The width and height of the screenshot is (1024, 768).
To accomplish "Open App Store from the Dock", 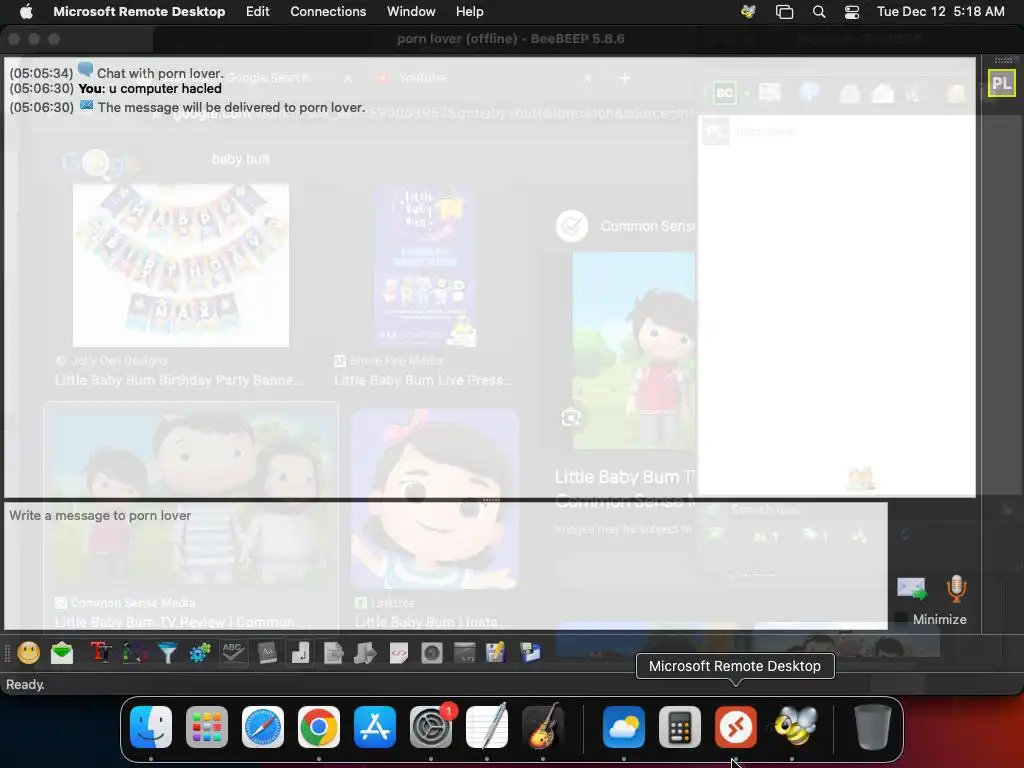I will tap(375, 727).
